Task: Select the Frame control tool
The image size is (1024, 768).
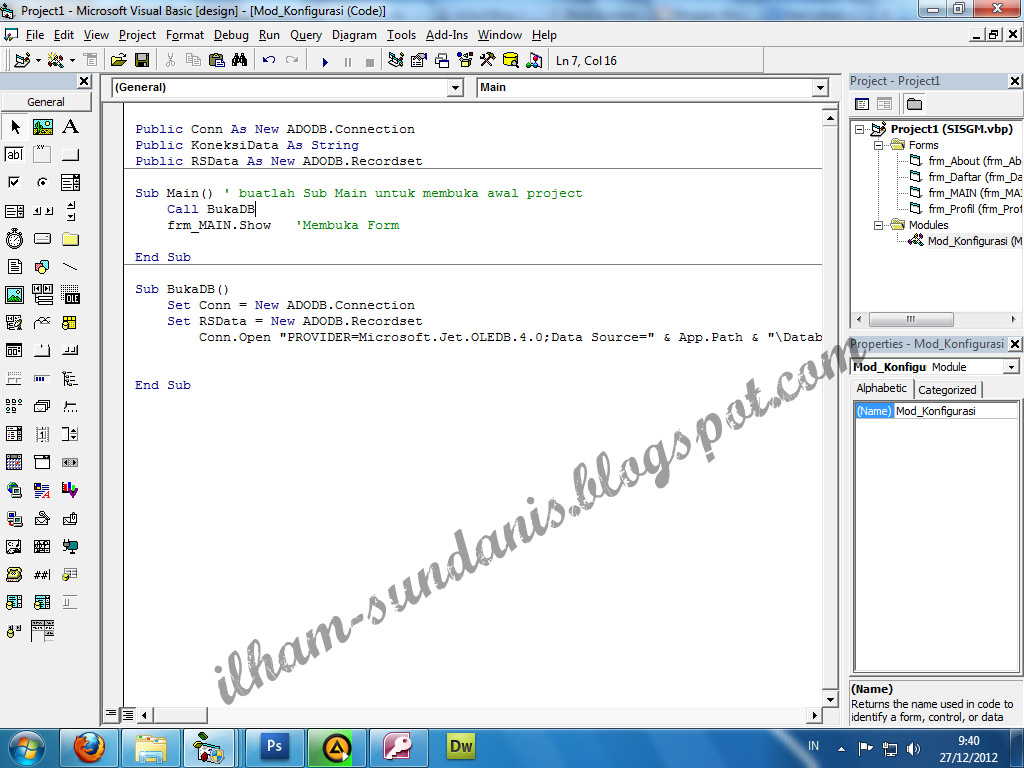Action: click(x=42, y=155)
